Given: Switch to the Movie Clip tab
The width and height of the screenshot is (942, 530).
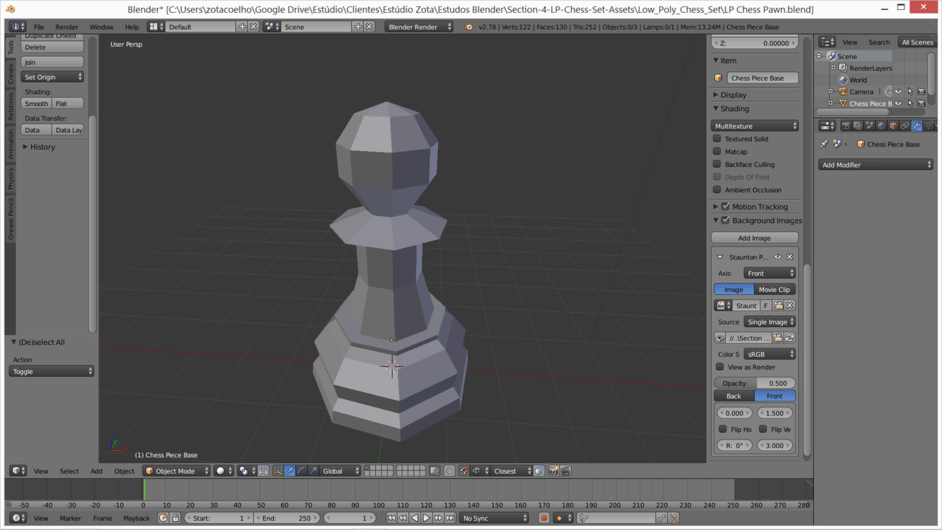Looking at the screenshot, I should click(774, 289).
